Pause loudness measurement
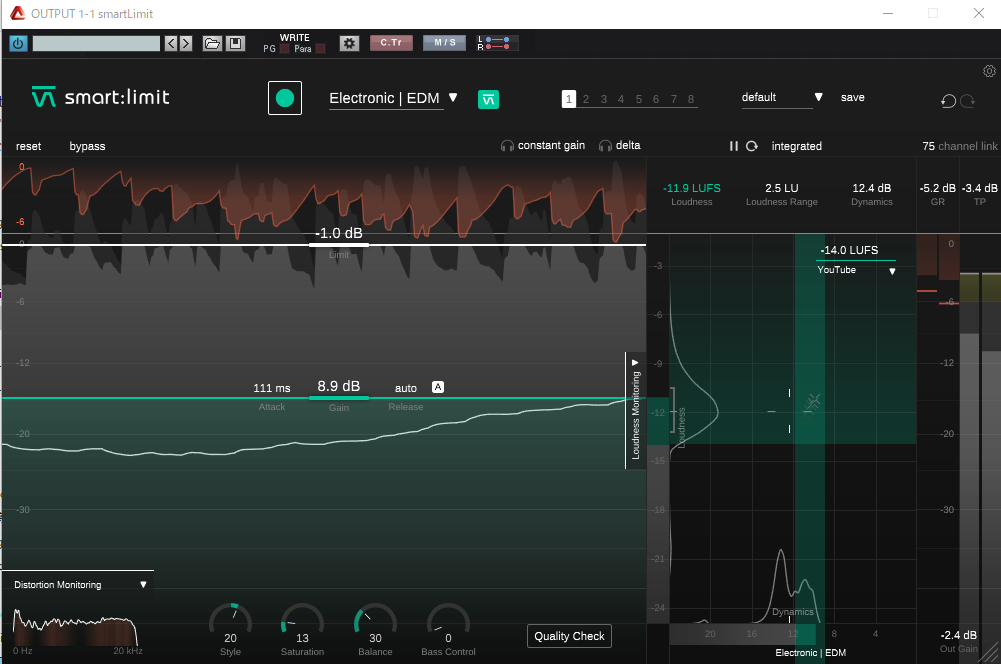1001x664 pixels. coord(734,146)
